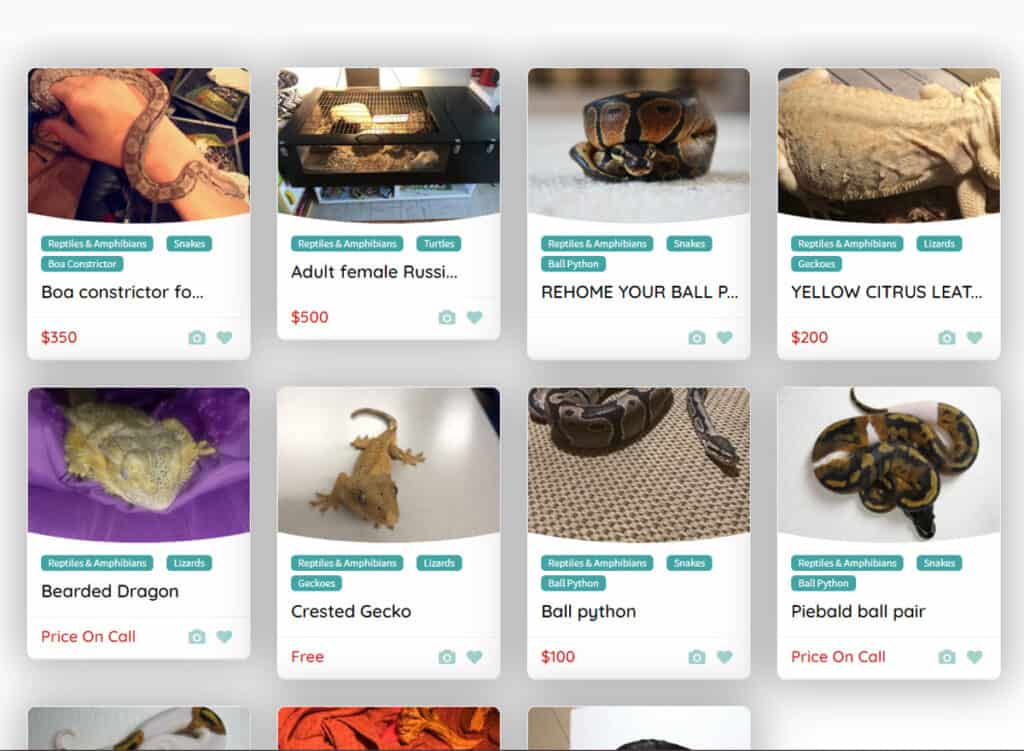Toggle the heart on the Crested Gecko listing

[x=474, y=657]
